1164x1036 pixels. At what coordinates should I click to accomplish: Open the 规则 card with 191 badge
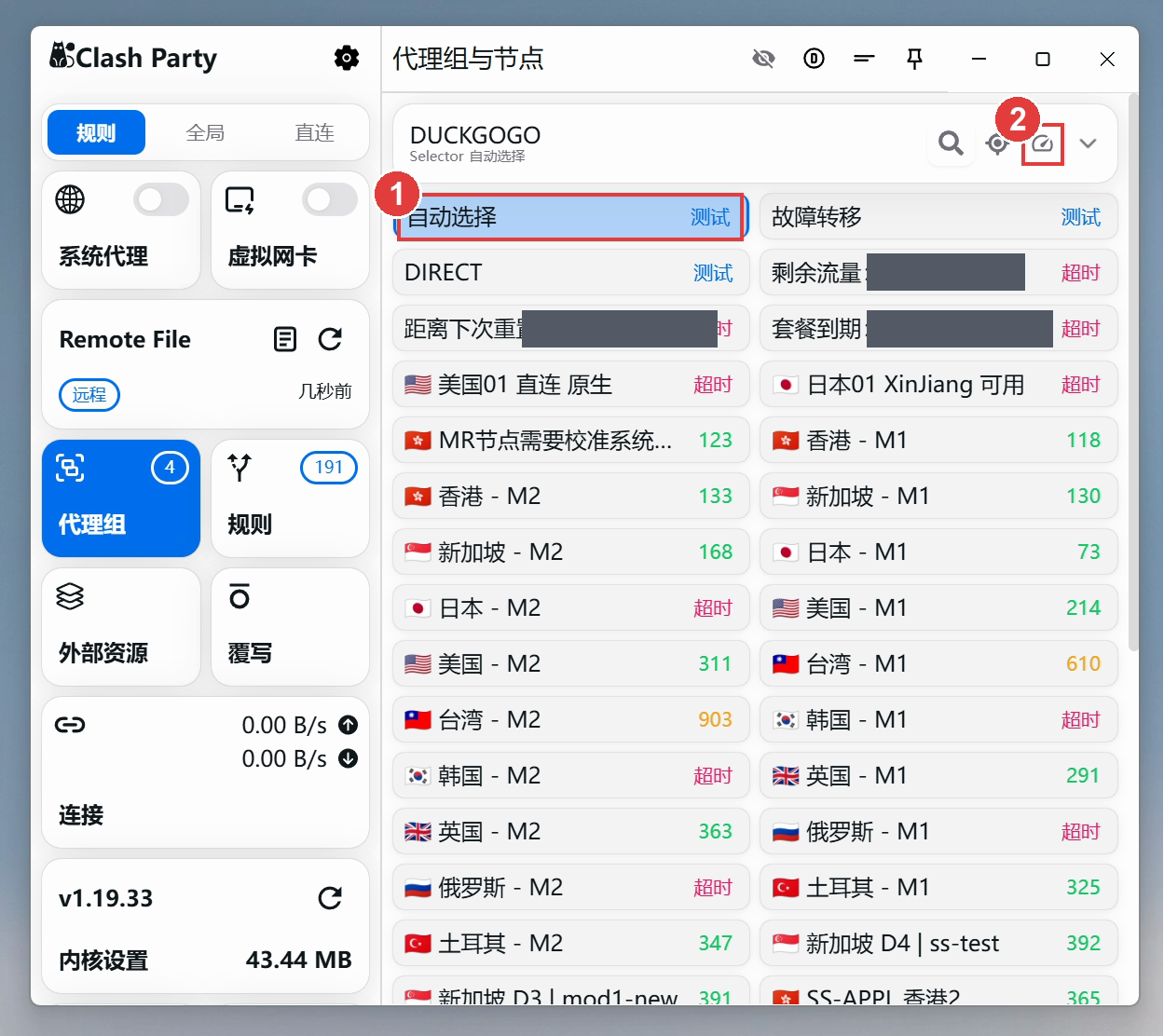click(290, 498)
